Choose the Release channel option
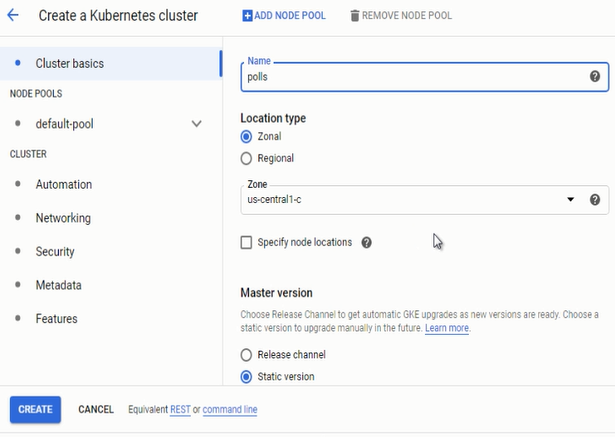615x437 pixels. click(x=246, y=355)
